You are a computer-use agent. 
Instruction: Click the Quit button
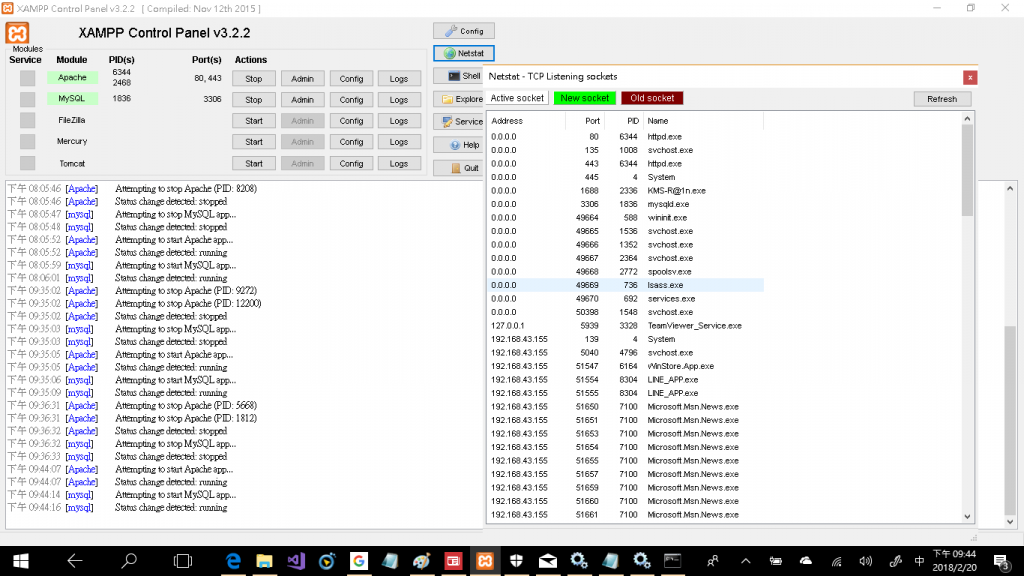pos(458,168)
